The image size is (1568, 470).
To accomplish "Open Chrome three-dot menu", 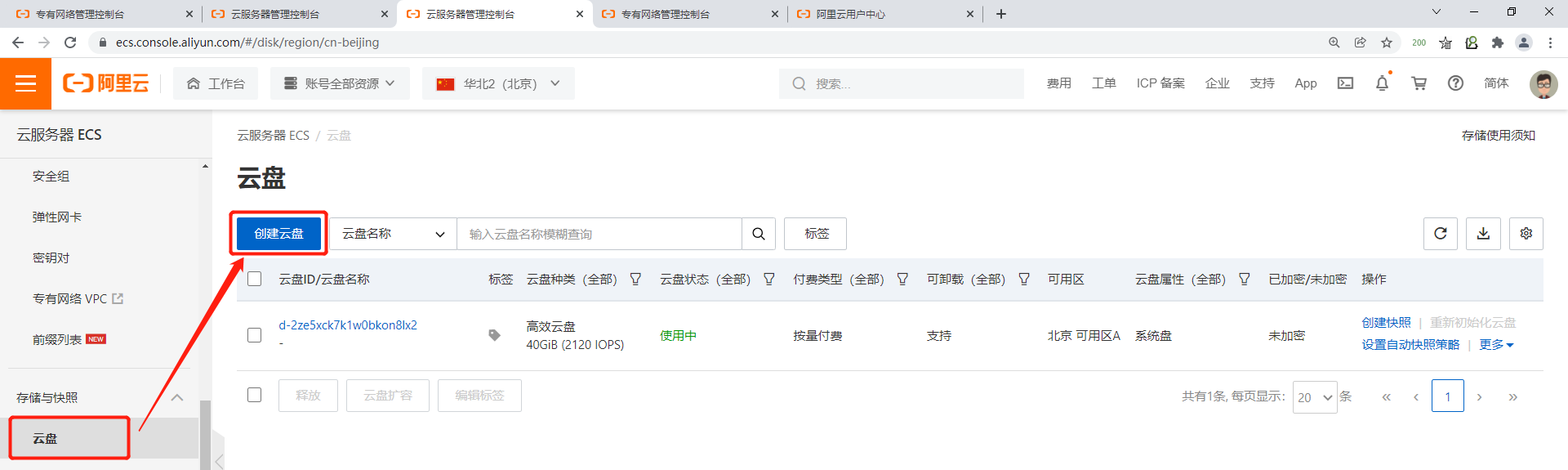I will [1550, 43].
